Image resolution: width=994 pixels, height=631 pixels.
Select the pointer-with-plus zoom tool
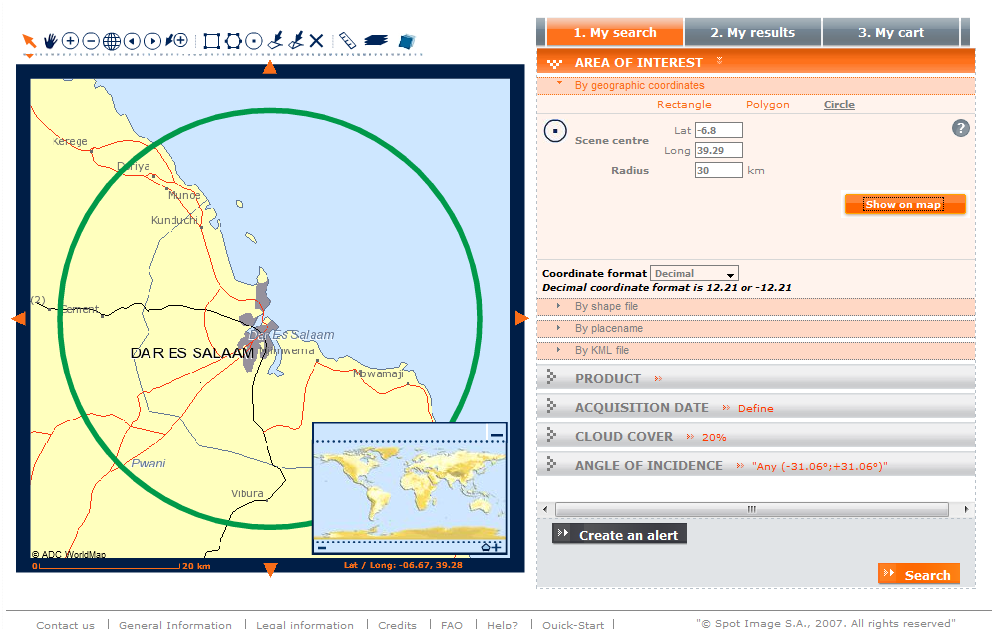pos(176,41)
